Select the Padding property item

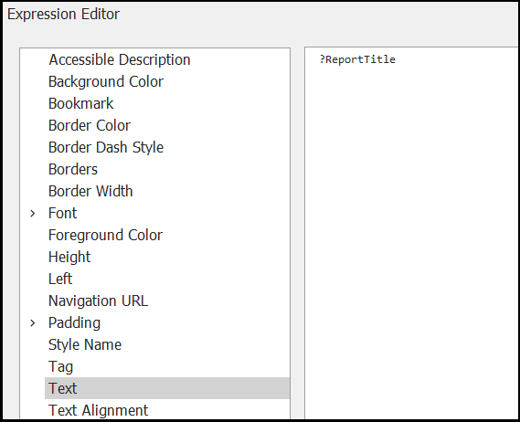pos(74,323)
